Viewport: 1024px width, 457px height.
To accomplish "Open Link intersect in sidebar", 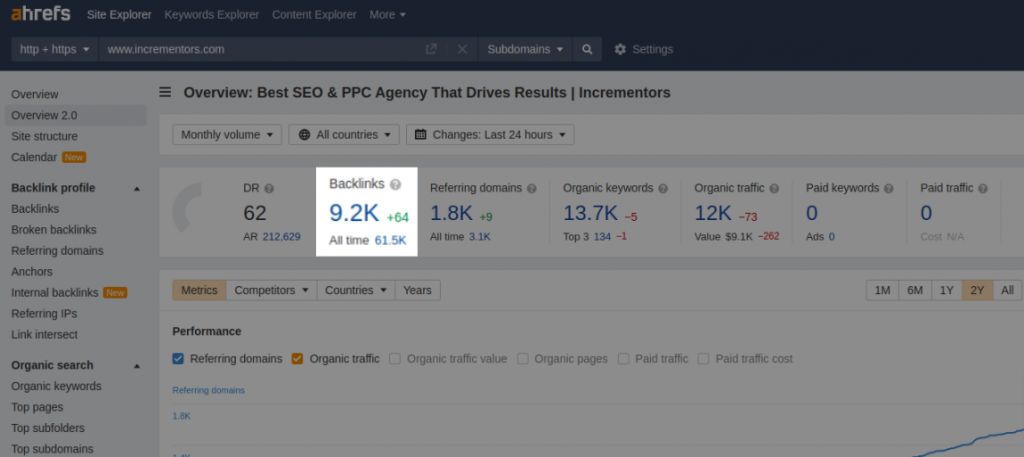I will (44, 334).
